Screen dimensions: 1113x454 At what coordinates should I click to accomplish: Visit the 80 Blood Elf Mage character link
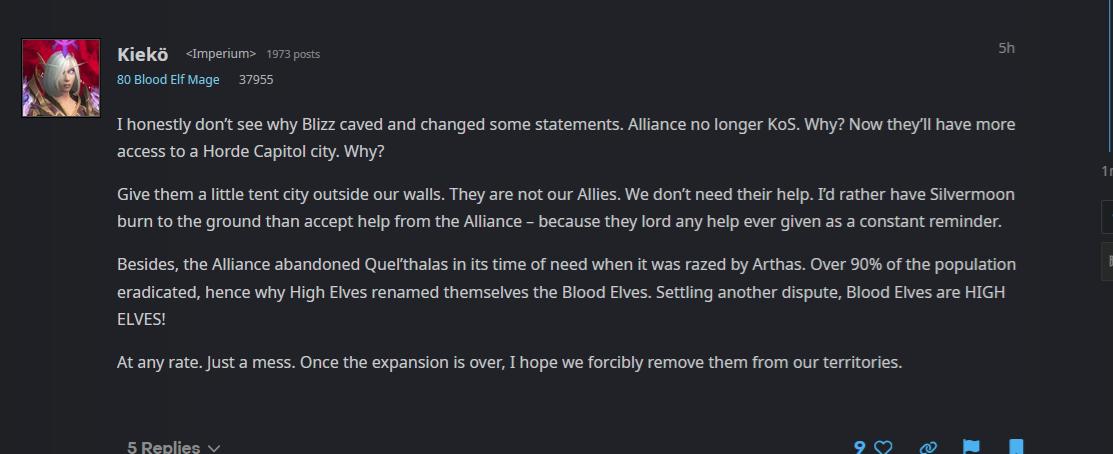(x=168, y=79)
